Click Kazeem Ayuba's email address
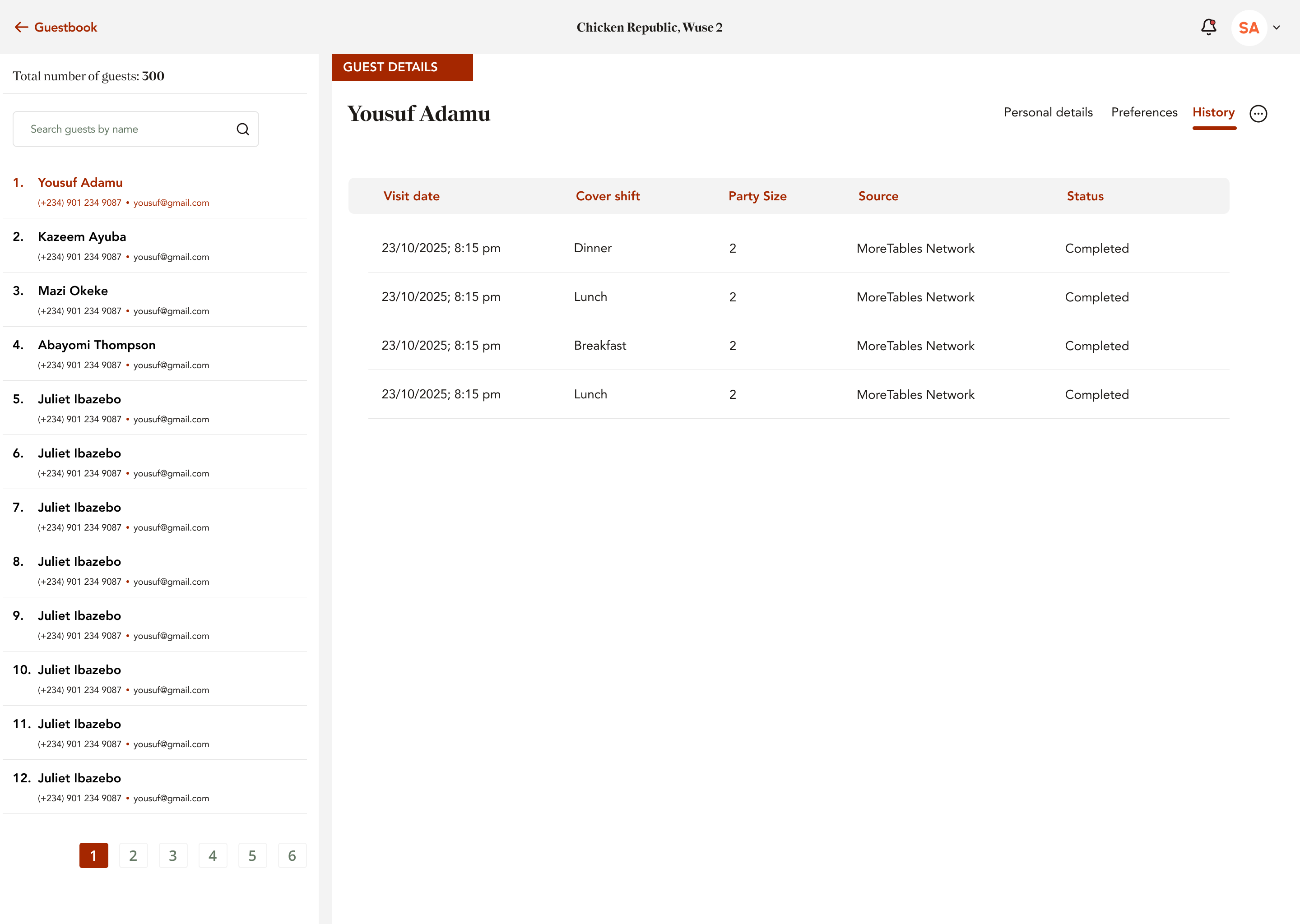This screenshot has height=924, width=1300. pos(172,257)
